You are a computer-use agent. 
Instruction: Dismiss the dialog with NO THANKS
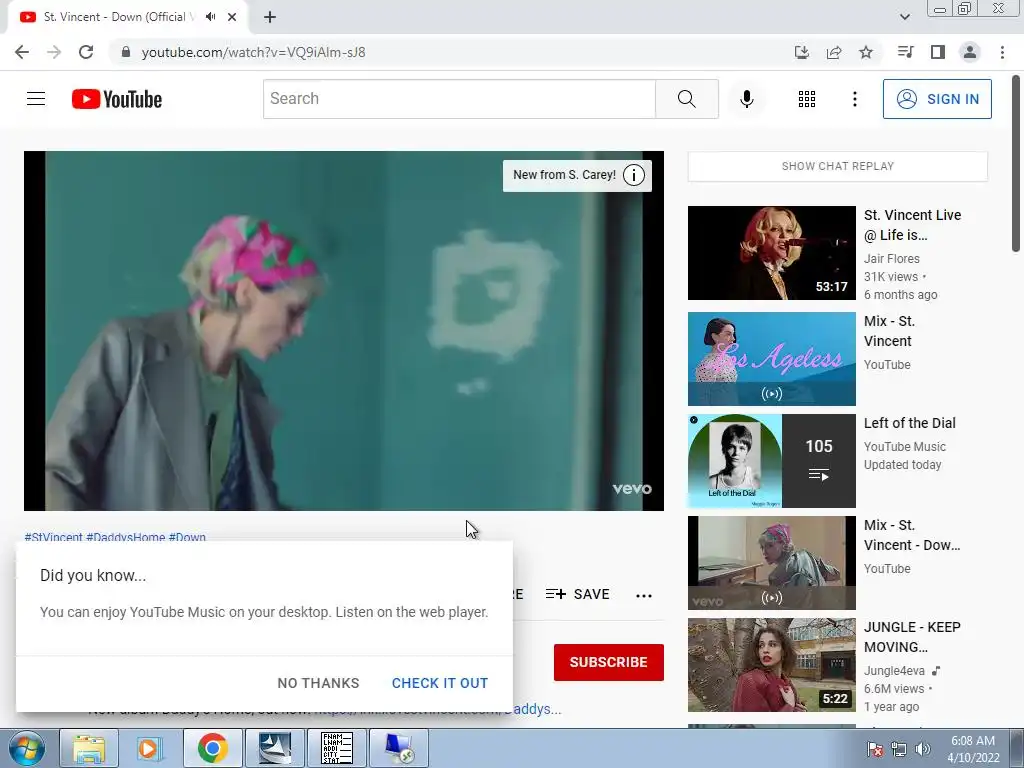coord(318,683)
